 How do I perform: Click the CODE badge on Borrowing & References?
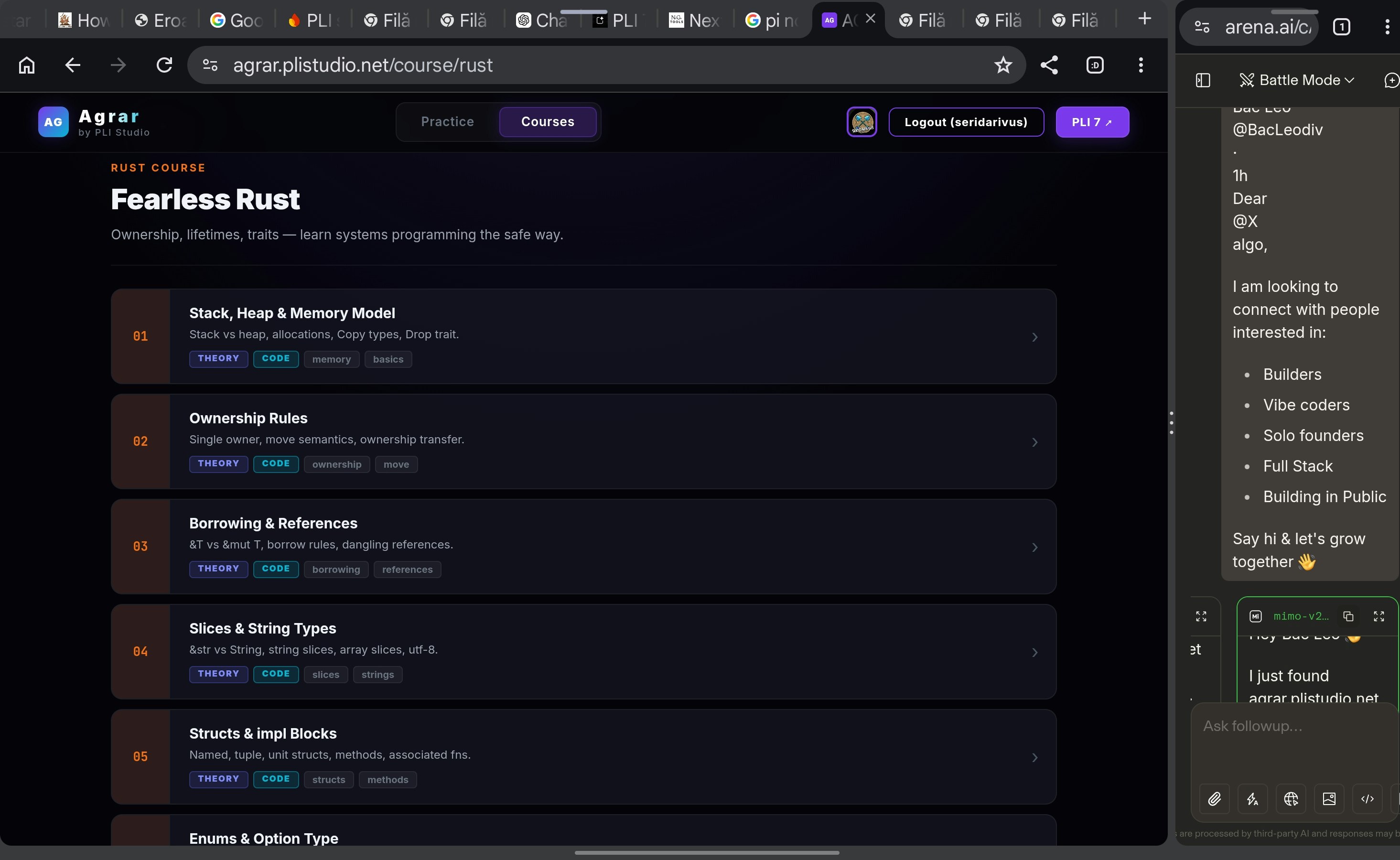tap(276, 569)
